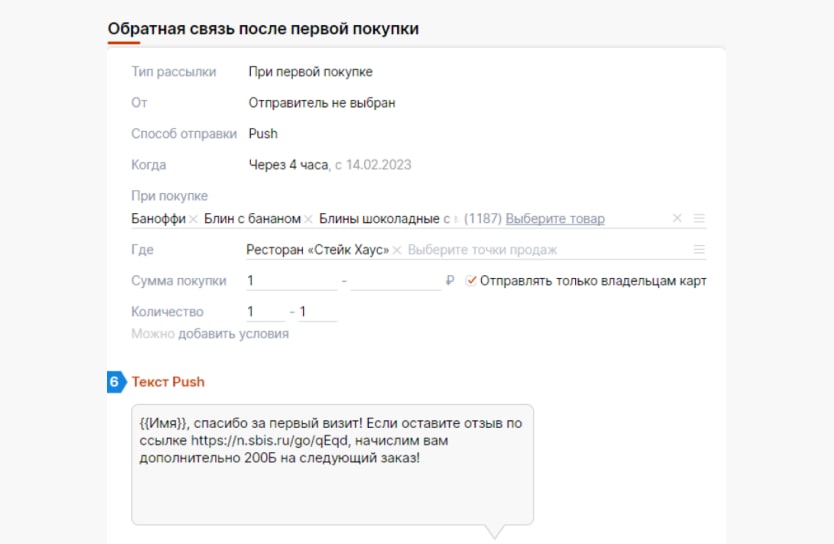The height and width of the screenshot is (544, 834).
Task: Click the step 6 number badge
Action: [115, 382]
